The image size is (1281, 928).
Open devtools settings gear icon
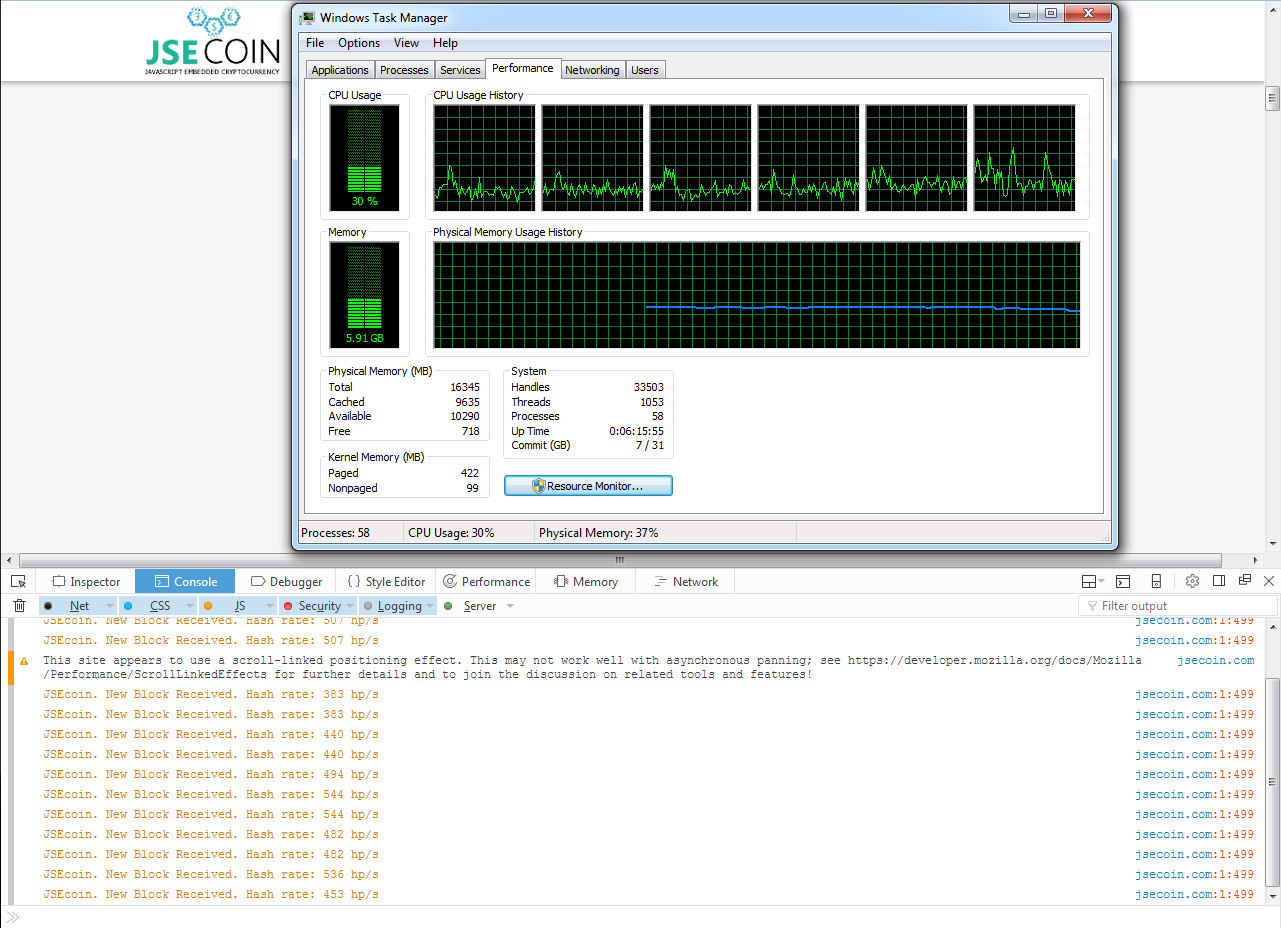pos(1192,581)
